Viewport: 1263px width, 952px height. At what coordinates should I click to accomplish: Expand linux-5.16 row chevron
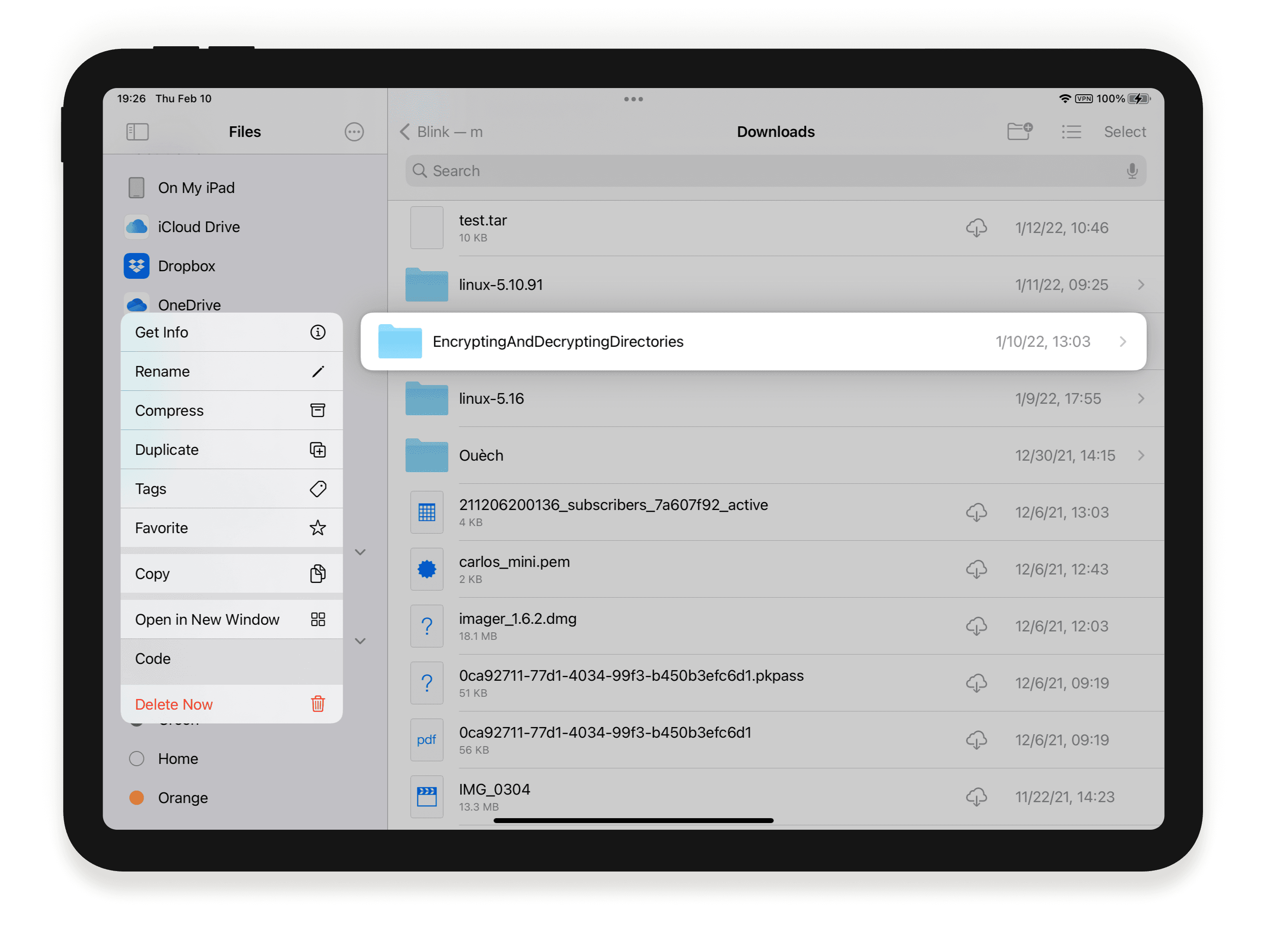pos(1140,398)
